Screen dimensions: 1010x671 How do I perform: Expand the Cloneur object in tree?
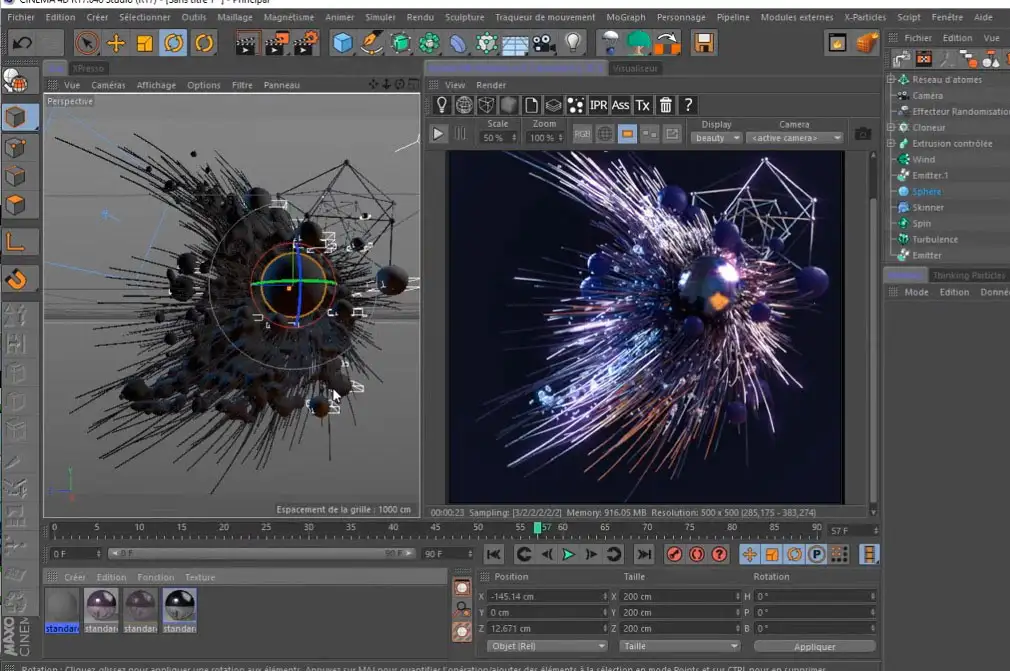tap(891, 127)
